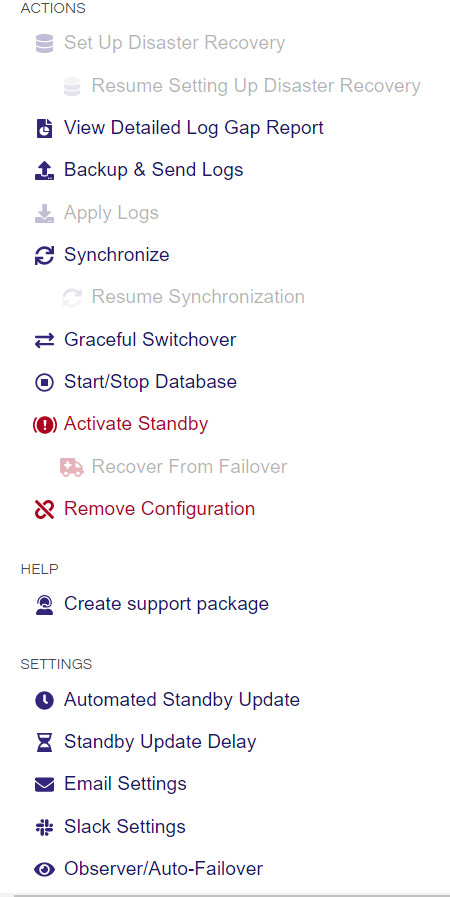Click the Synchronize circular arrows icon
Image resolution: width=450 pixels, height=897 pixels.
pos(45,255)
